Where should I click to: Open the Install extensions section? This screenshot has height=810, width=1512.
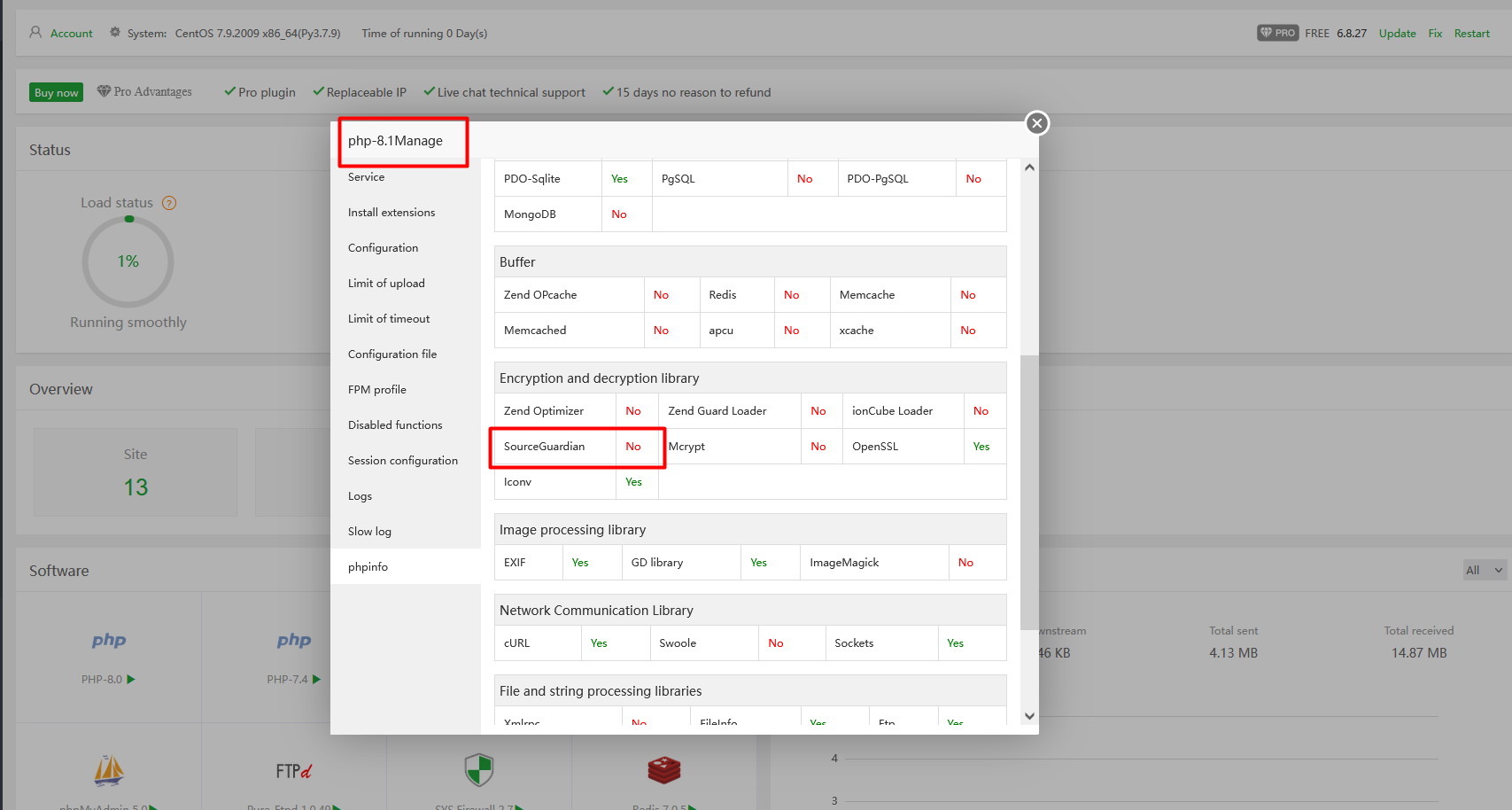[x=391, y=212]
